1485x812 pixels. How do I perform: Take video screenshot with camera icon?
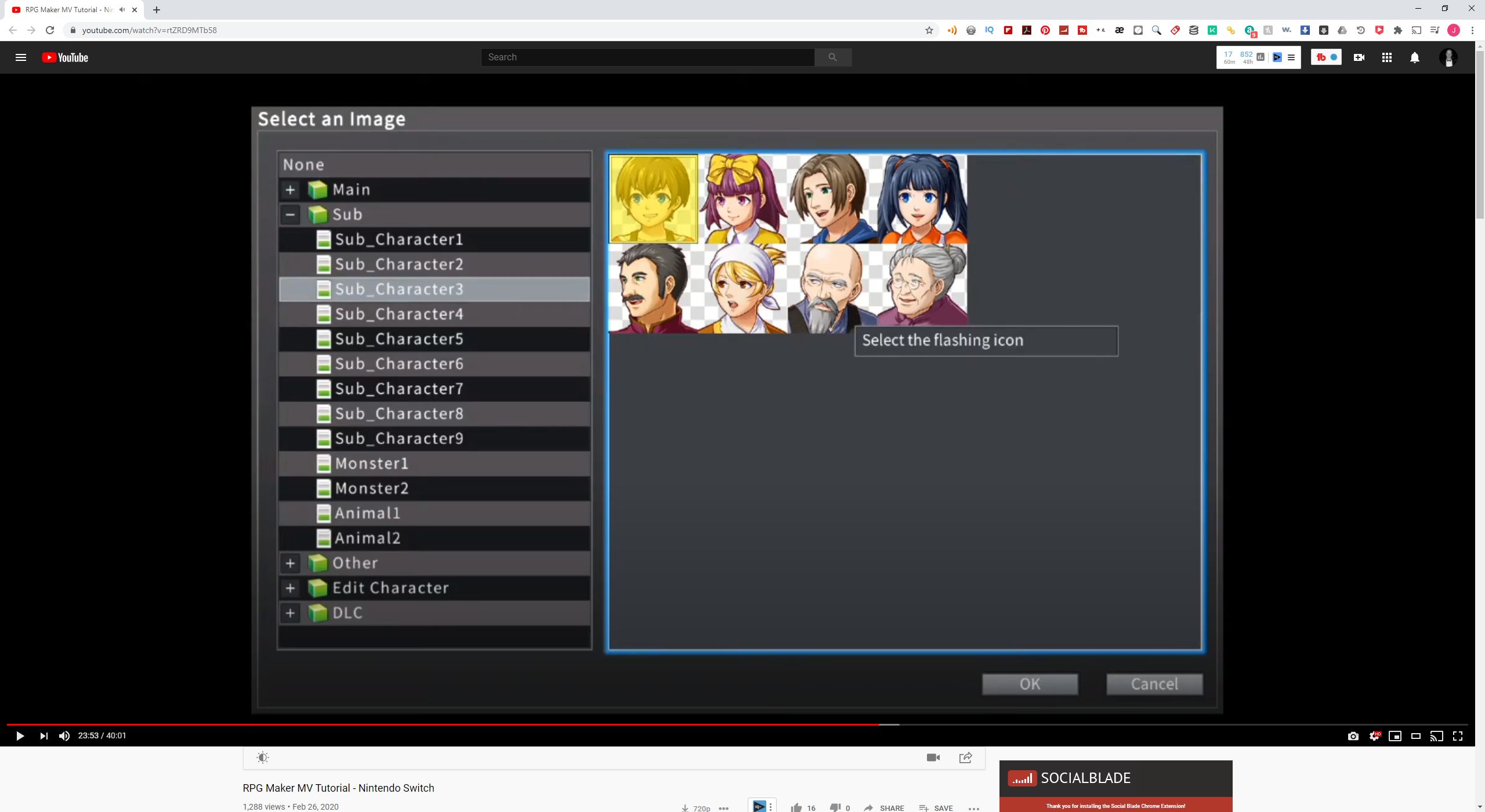1353,736
